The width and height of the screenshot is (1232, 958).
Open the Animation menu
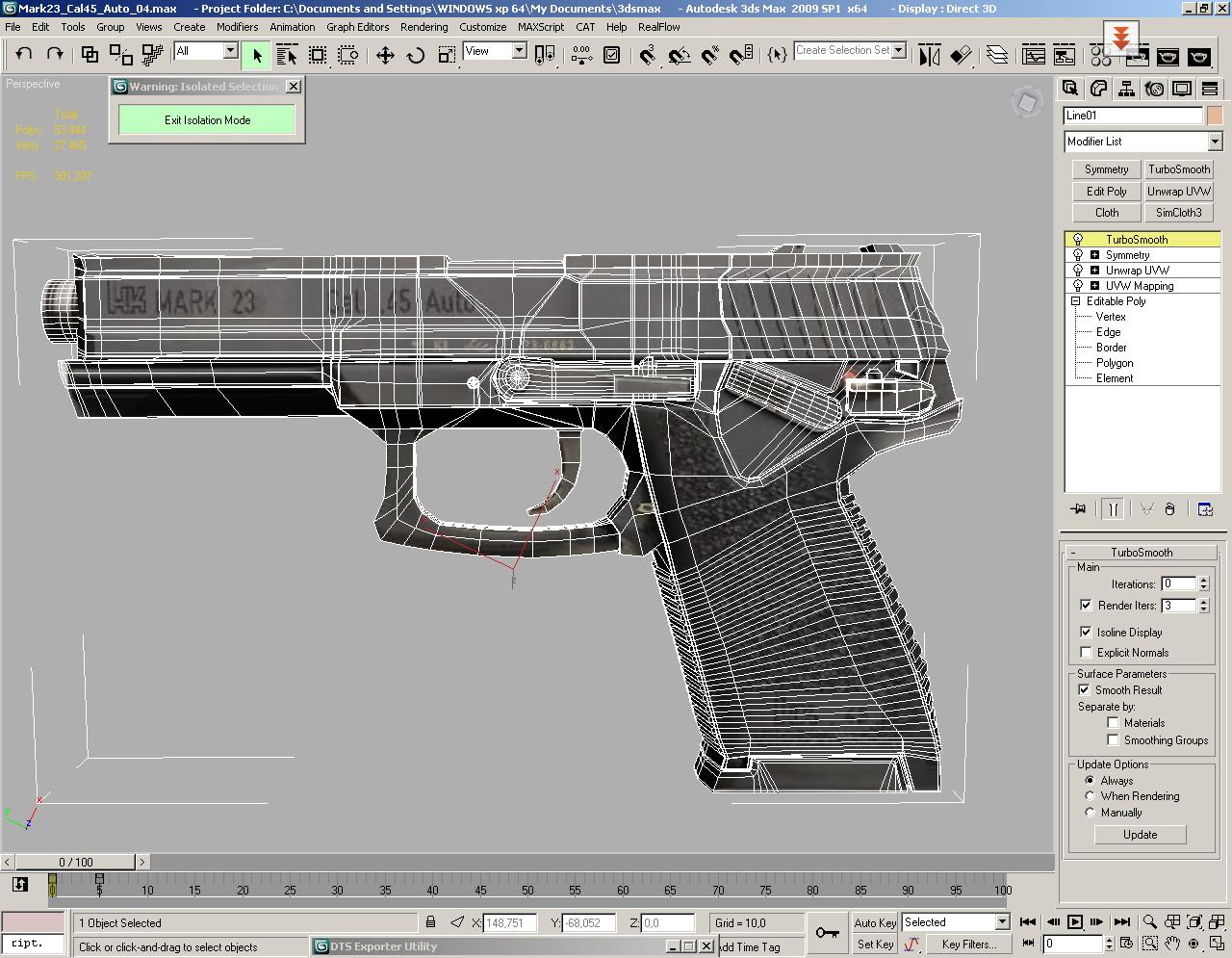[x=292, y=27]
